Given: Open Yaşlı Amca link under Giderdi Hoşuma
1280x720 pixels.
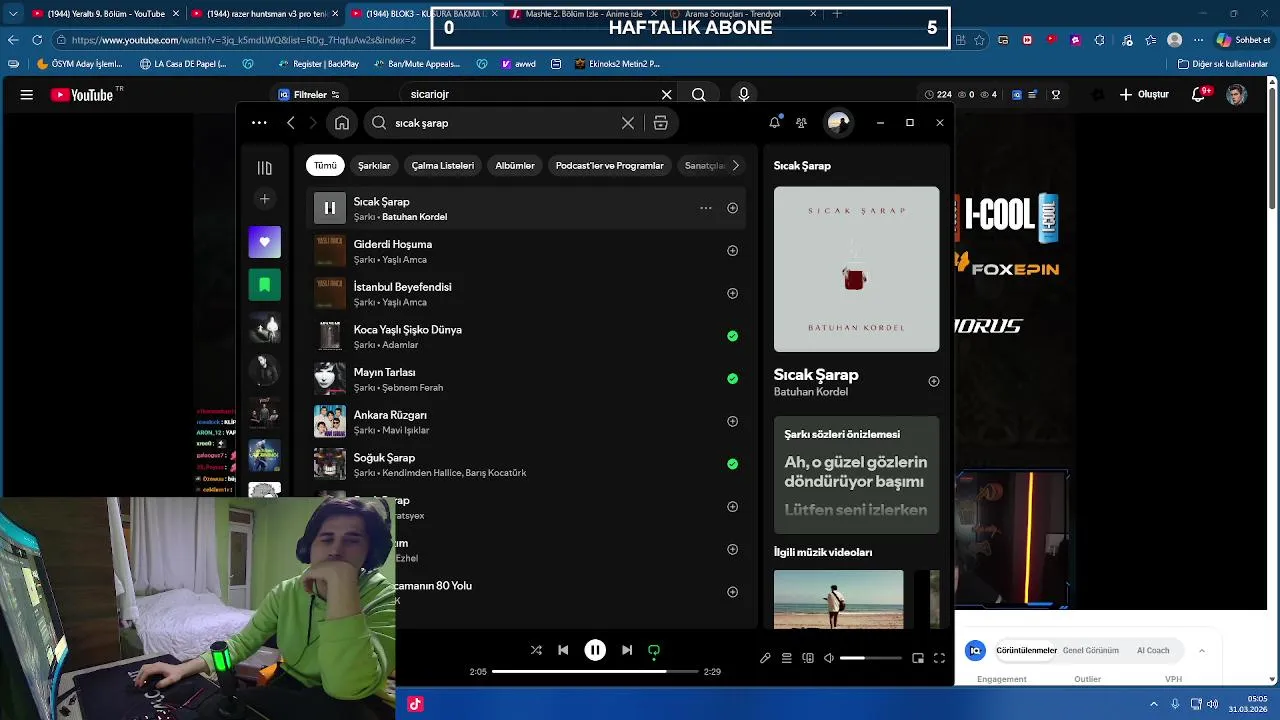Looking at the screenshot, I should 404,260.
